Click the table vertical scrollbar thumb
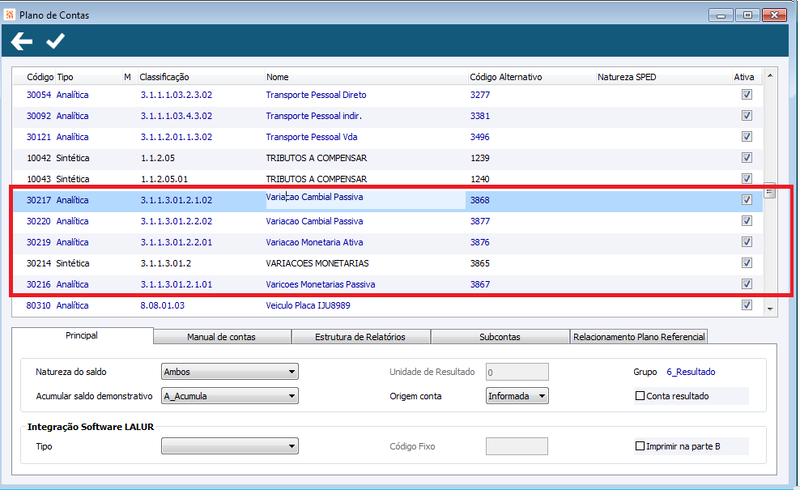Screen dimensions: 800x490 tap(770, 190)
